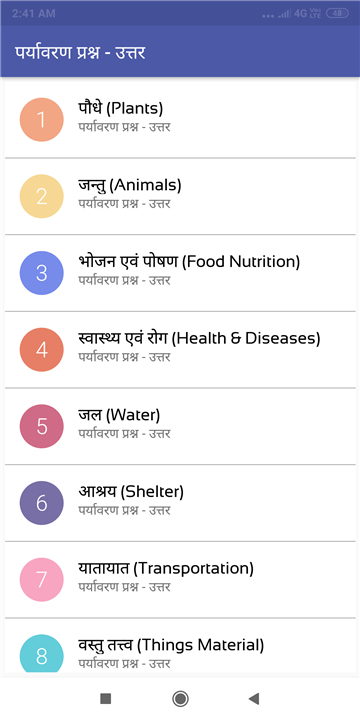Select Health & Diseases topic
Image resolution: width=360 pixels, height=720 pixels.
(180, 349)
